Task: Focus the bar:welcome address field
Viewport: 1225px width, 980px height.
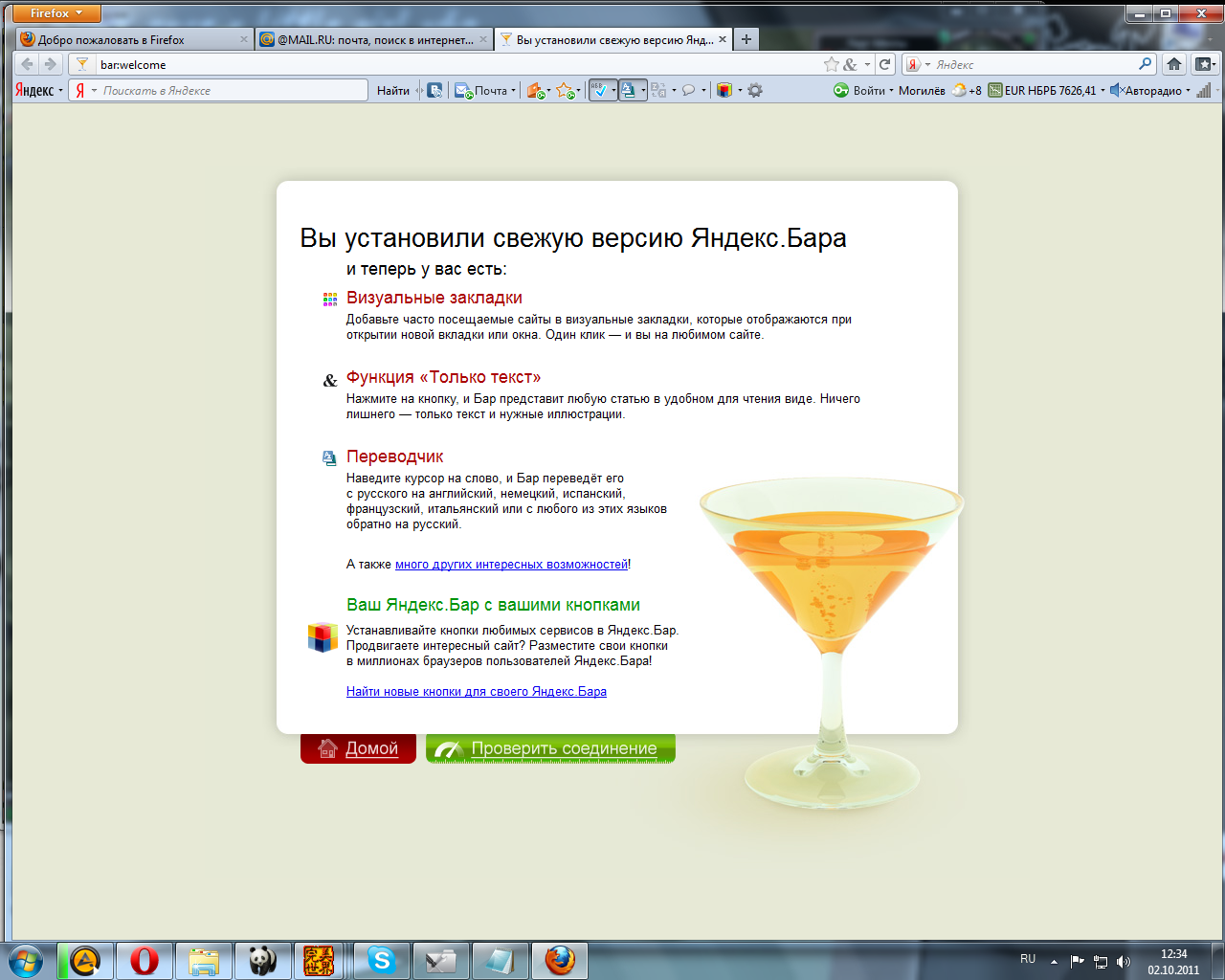Action: point(459,64)
